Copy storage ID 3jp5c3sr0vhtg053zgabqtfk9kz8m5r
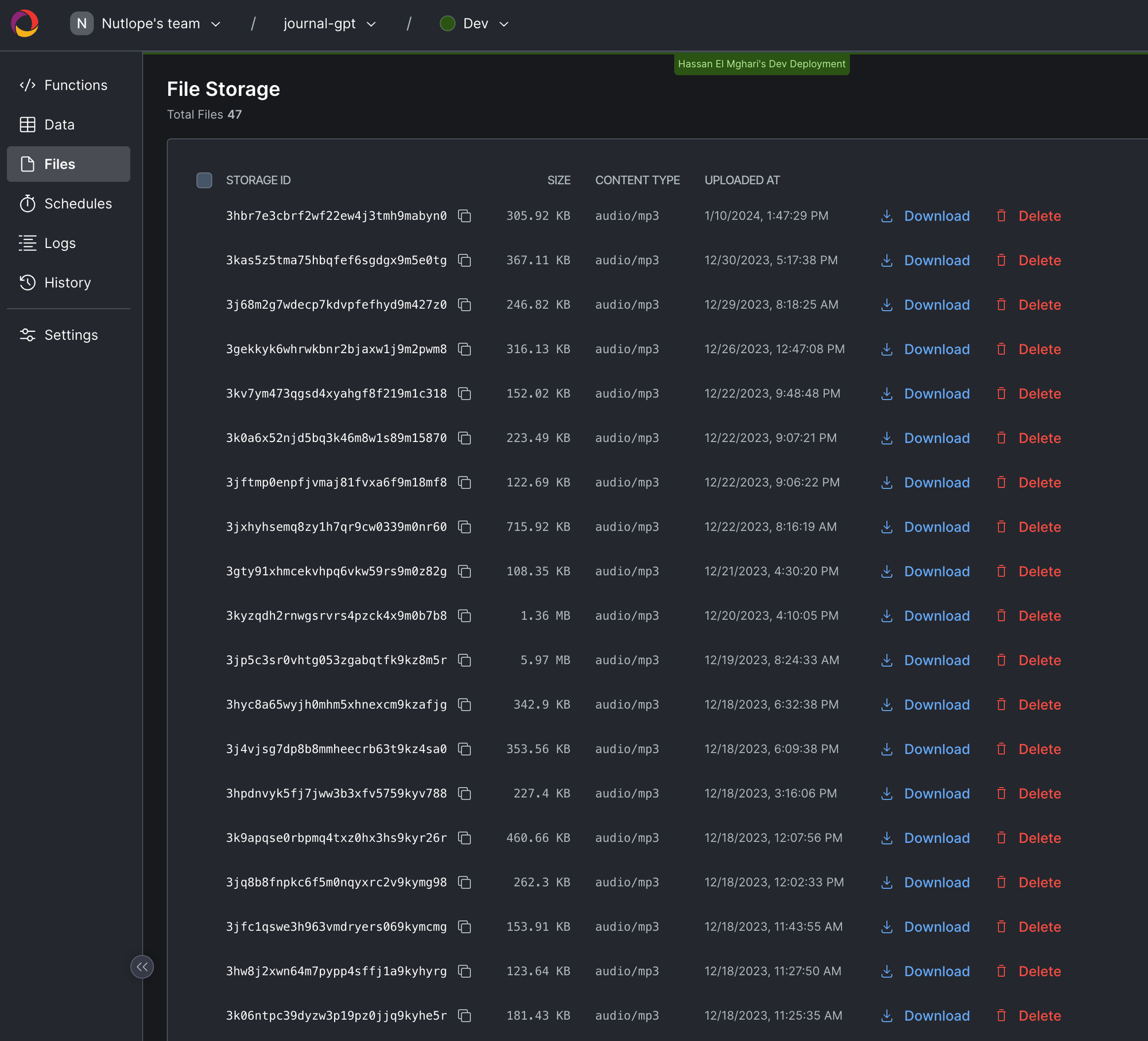 point(464,660)
